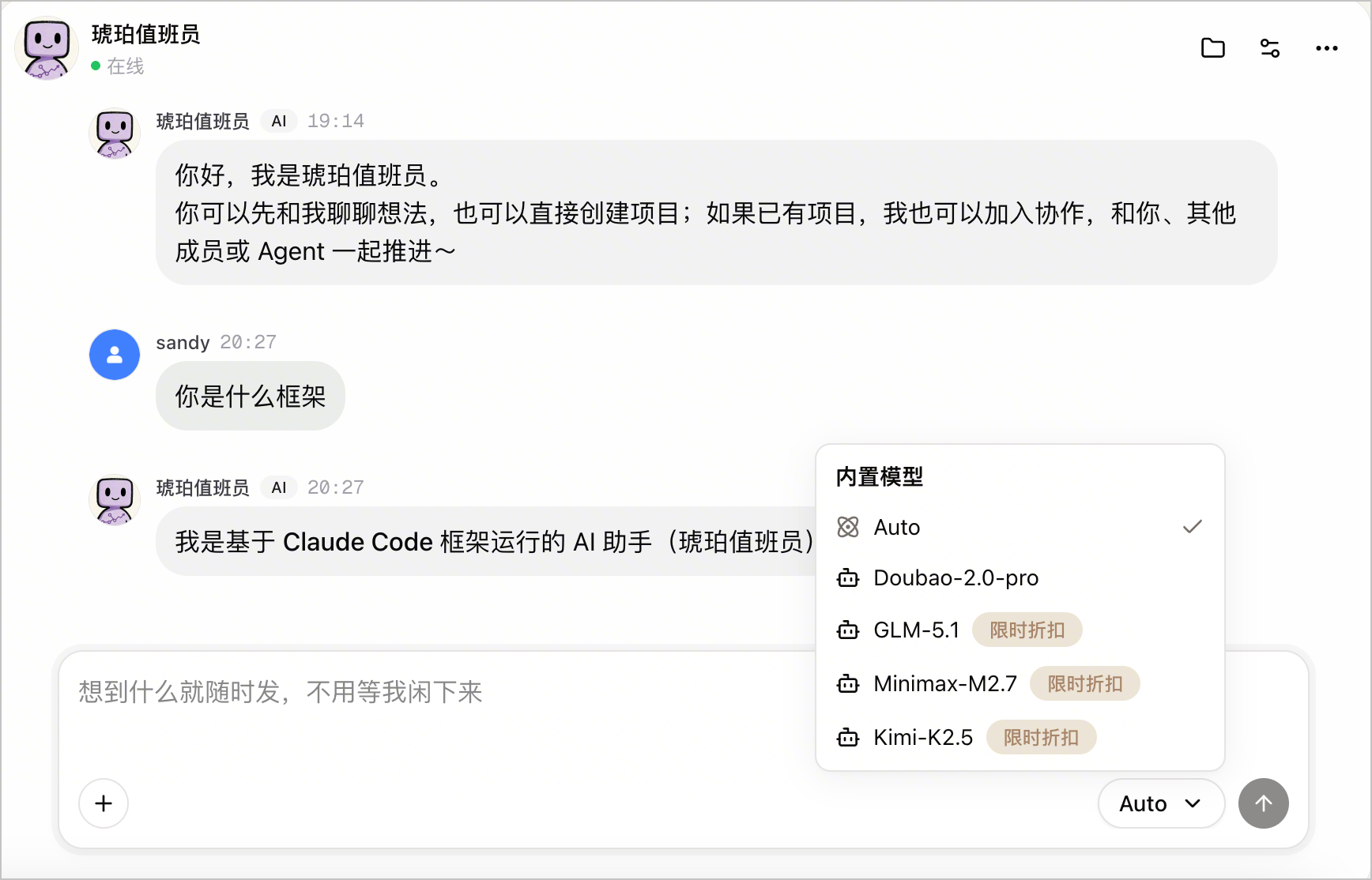
Task: Click the bot avatar beside the 20:27 reply
Action: (x=115, y=500)
